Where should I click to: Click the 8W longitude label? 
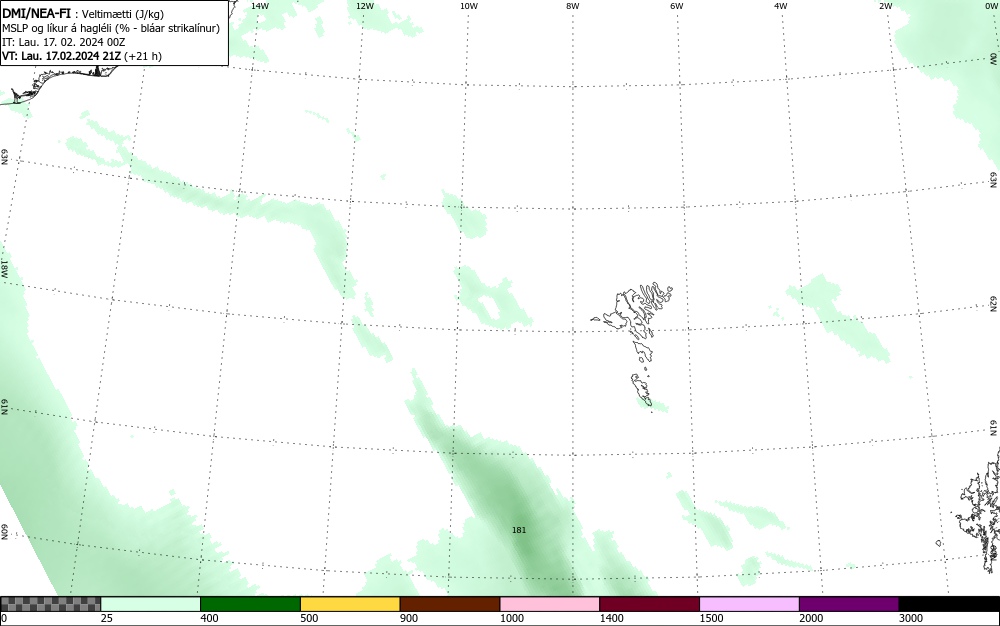click(x=573, y=6)
